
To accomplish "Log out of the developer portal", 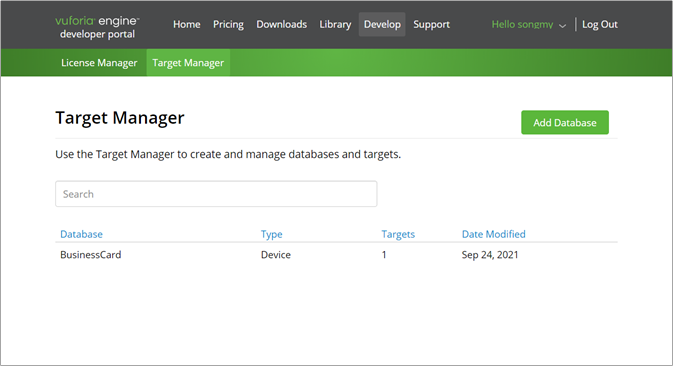I will click(600, 24).
